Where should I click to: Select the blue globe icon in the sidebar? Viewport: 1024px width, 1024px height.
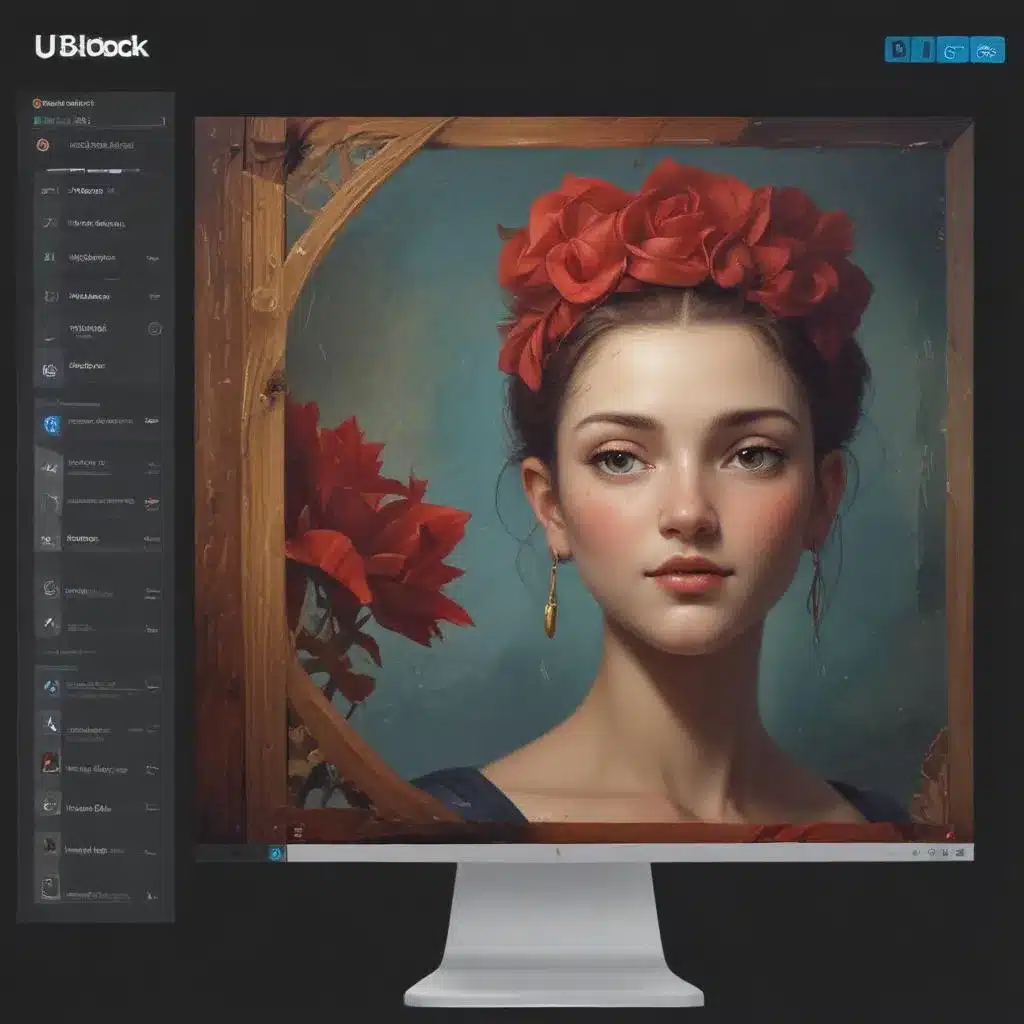coord(52,424)
